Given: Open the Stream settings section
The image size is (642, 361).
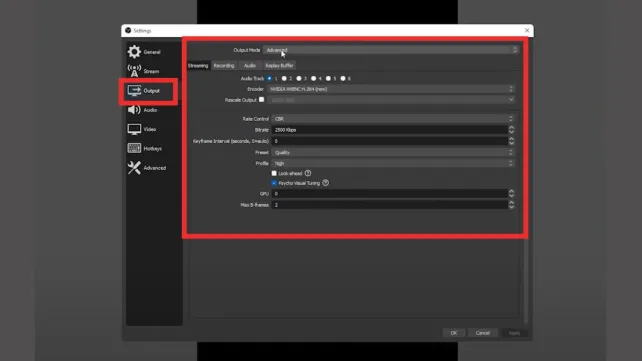Looking at the screenshot, I should pos(143,71).
